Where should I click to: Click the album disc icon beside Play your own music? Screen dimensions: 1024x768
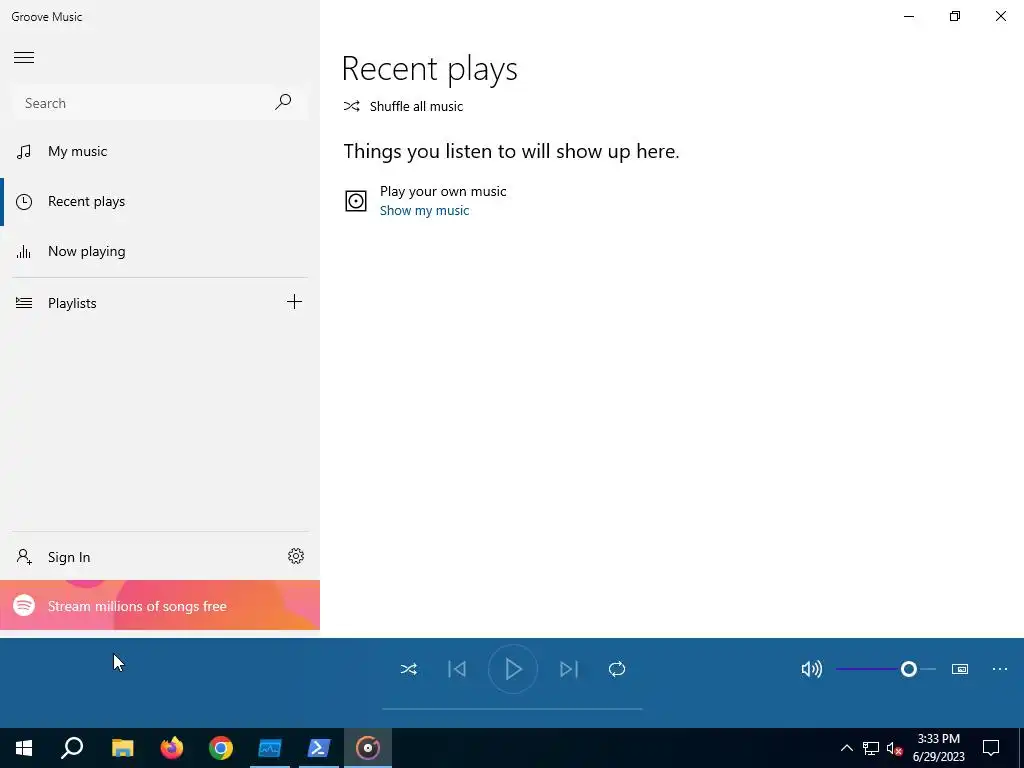[356, 200]
